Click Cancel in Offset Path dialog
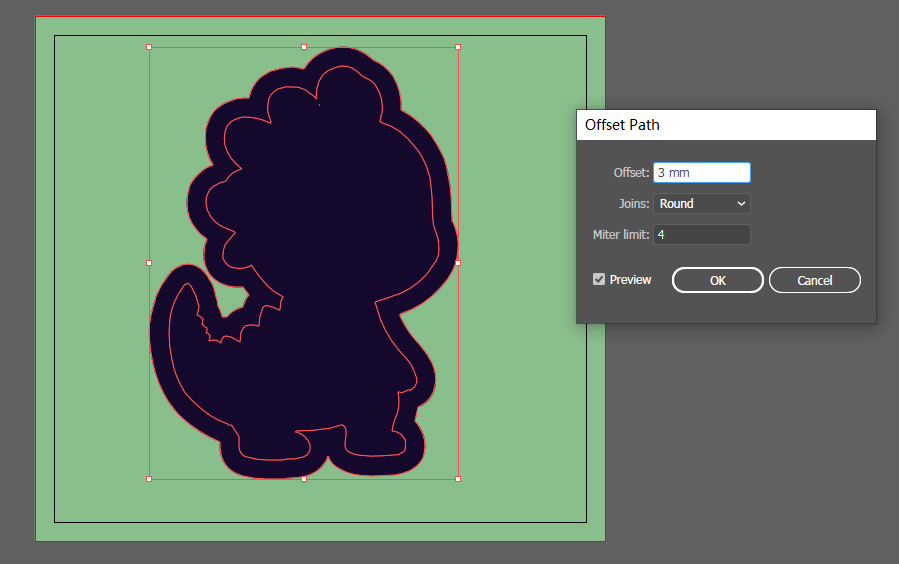The image size is (899, 564). pos(815,280)
